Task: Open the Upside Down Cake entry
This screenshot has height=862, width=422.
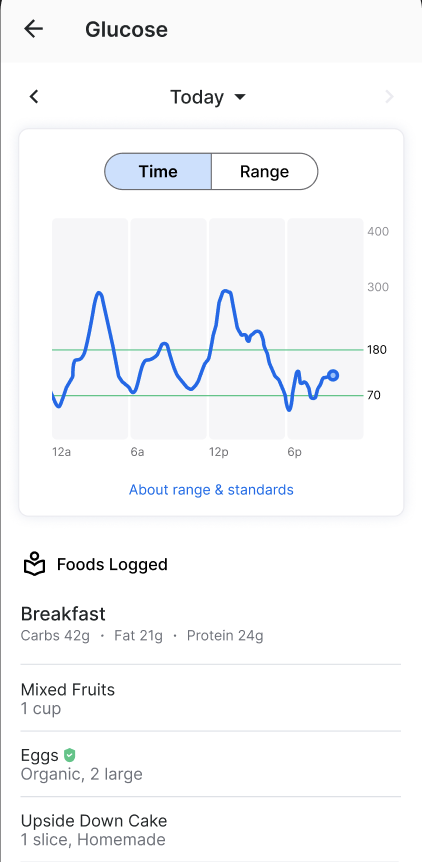Action: pyautogui.click(x=211, y=830)
